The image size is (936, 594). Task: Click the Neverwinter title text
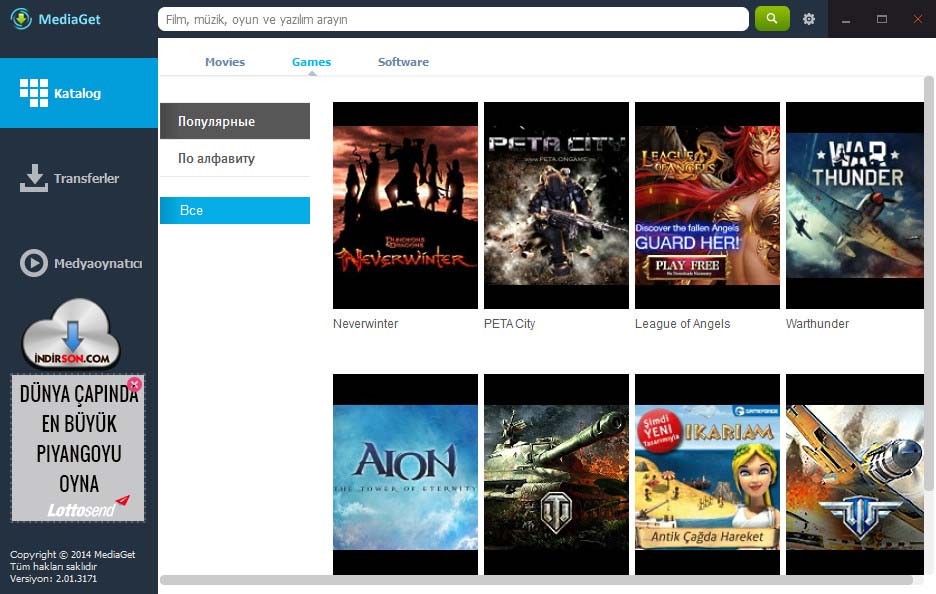[x=365, y=324]
